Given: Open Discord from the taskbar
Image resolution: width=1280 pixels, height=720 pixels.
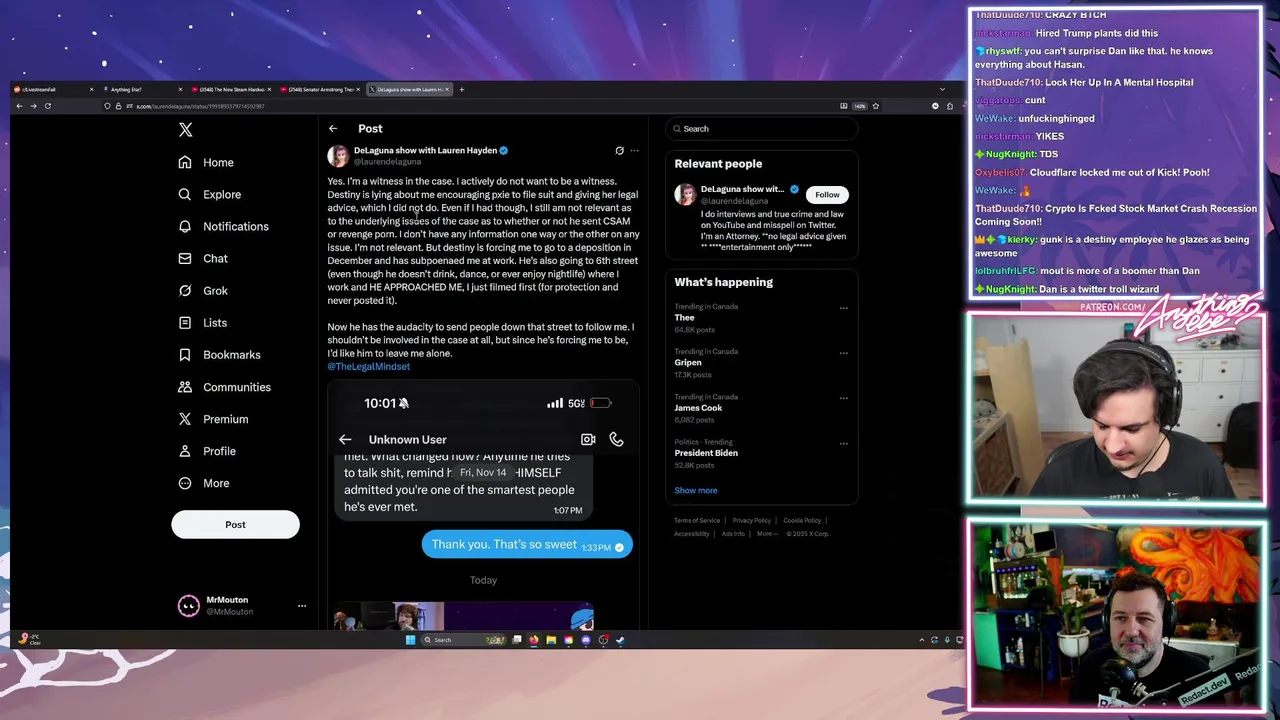Looking at the screenshot, I should pyautogui.click(x=585, y=640).
